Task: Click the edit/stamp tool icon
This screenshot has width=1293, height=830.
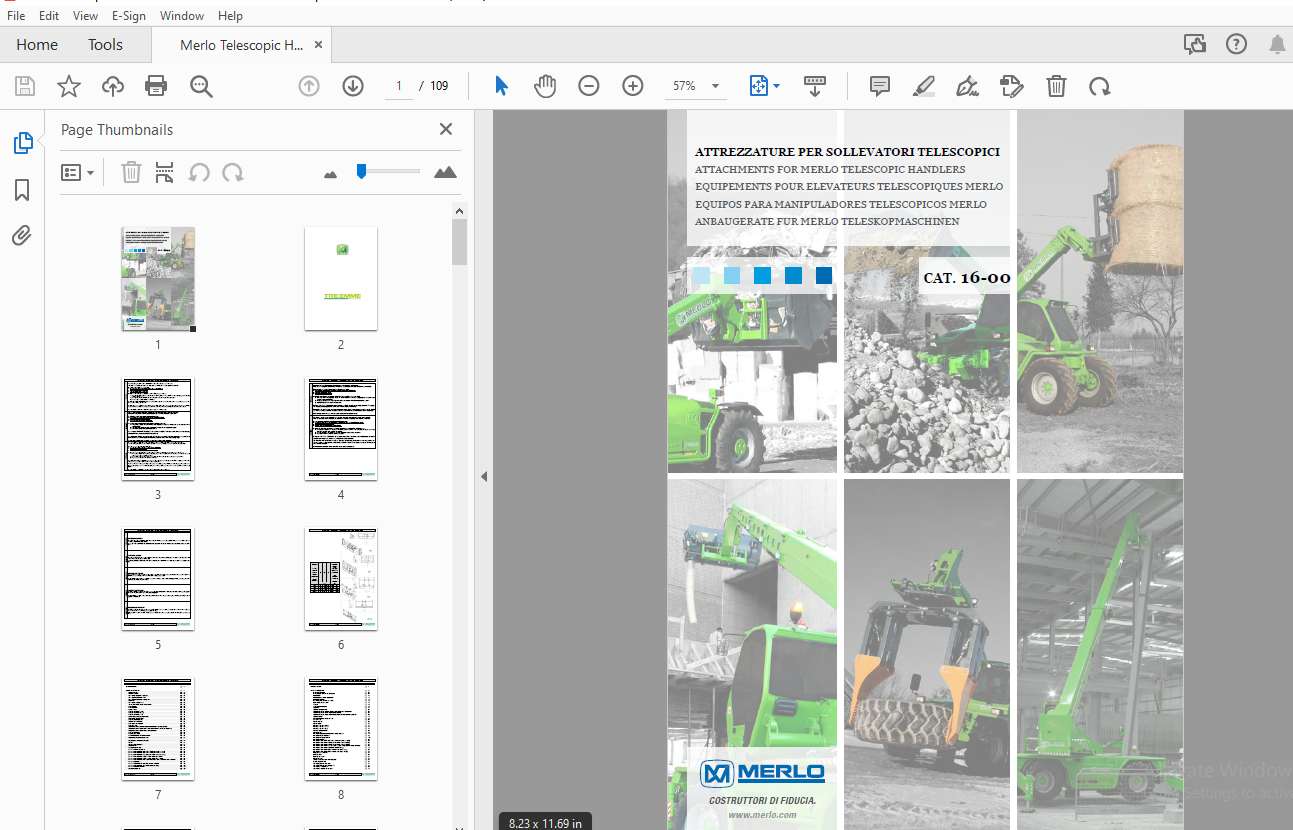Action: coord(1012,86)
